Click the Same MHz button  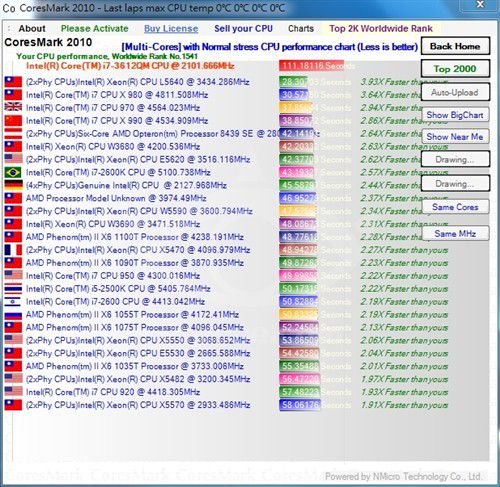click(455, 233)
